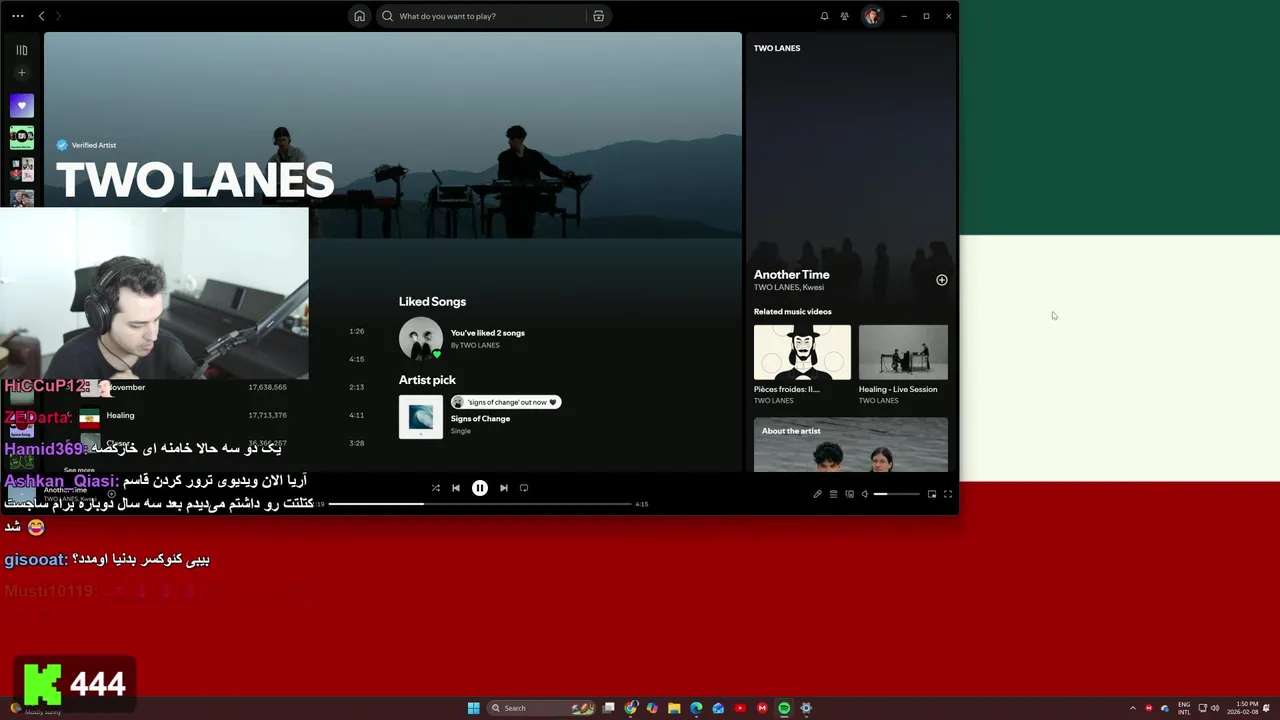Select track row with 17,638,565 plays
The width and height of the screenshot is (1280, 720).
[218, 387]
